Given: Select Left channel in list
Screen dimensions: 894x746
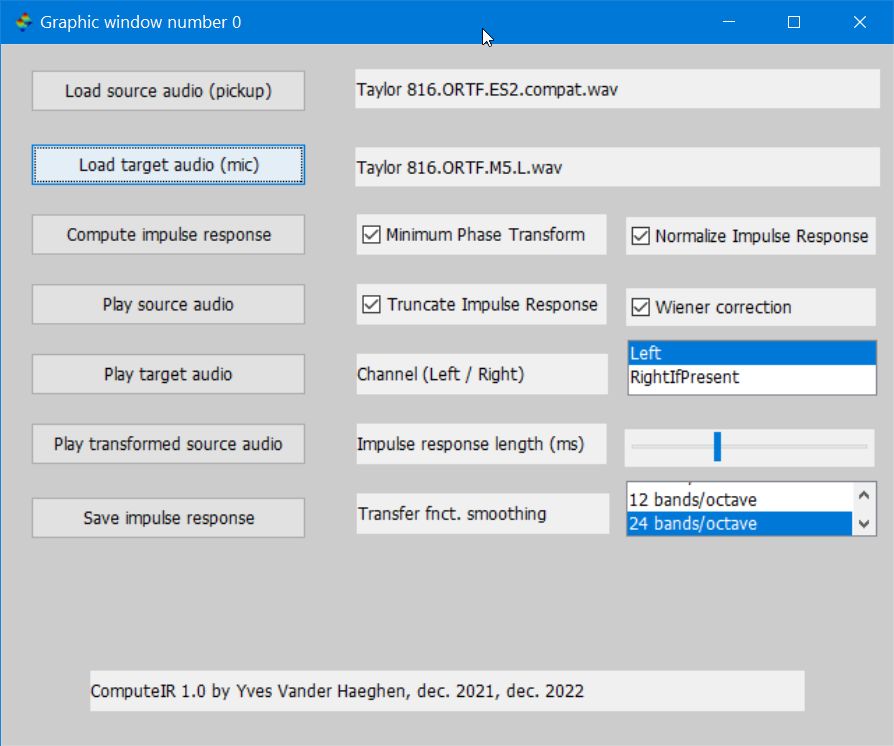Looking at the screenshot, I should [x=751, y=353].
